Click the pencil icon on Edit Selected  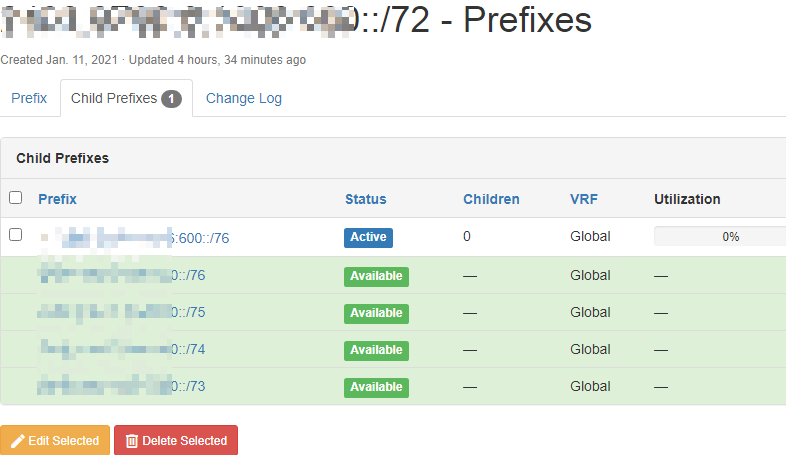click(x=18, y=441)
